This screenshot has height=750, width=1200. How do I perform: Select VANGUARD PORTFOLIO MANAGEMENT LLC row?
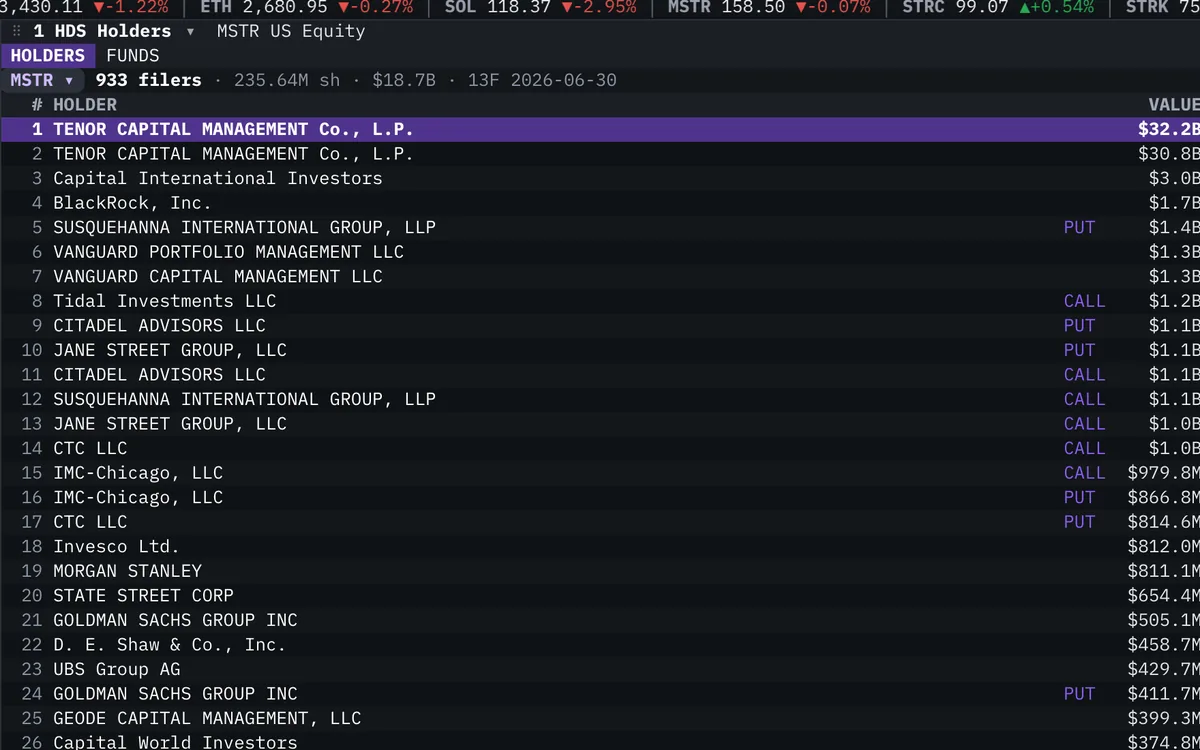coord(600,252)
